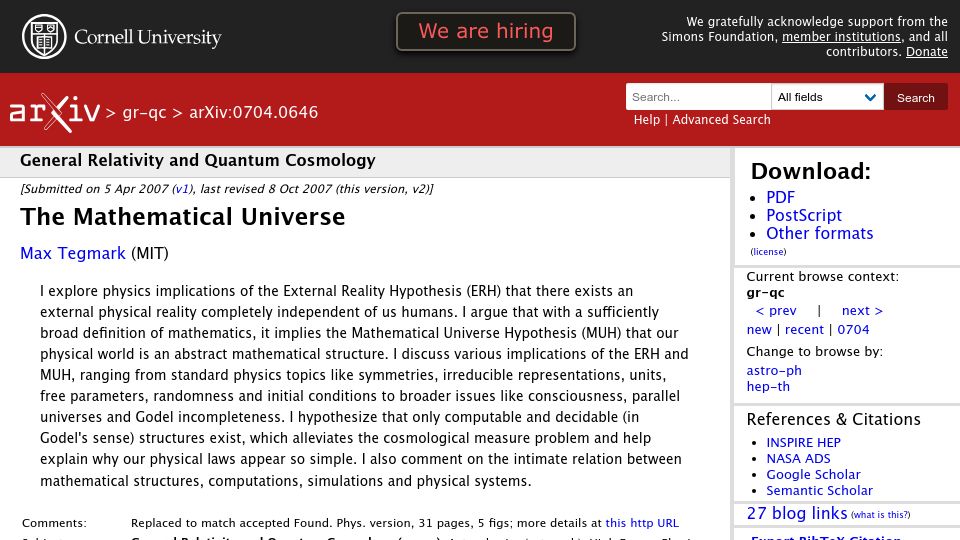Go to previous paper with prev link

point(776,311)
